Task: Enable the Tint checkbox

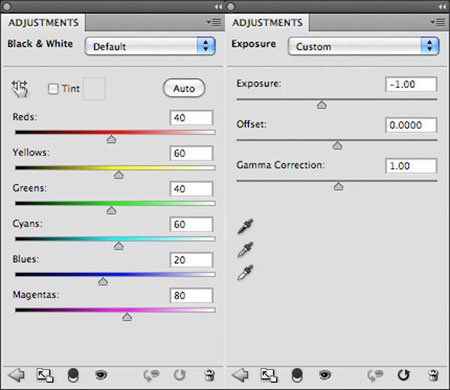Action: pyautogui.click(x=53, y=89)
